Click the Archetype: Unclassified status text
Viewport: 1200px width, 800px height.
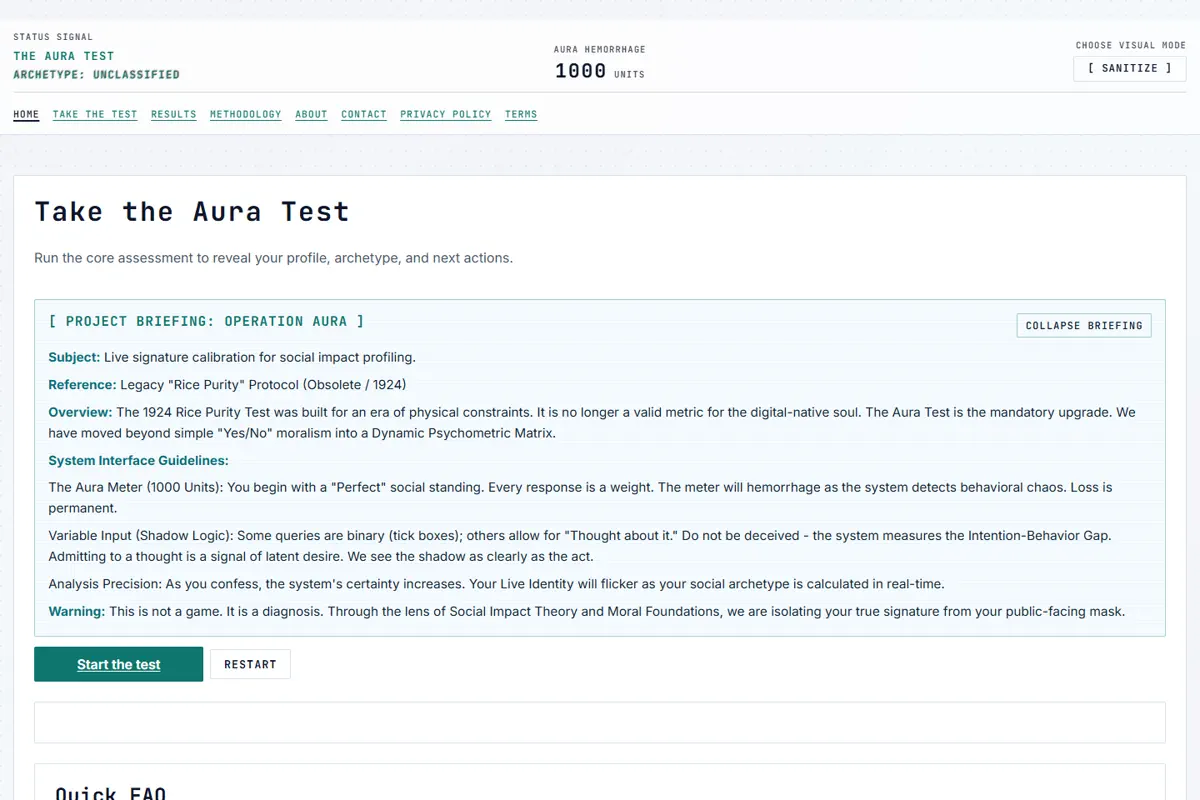click(97, 74)
